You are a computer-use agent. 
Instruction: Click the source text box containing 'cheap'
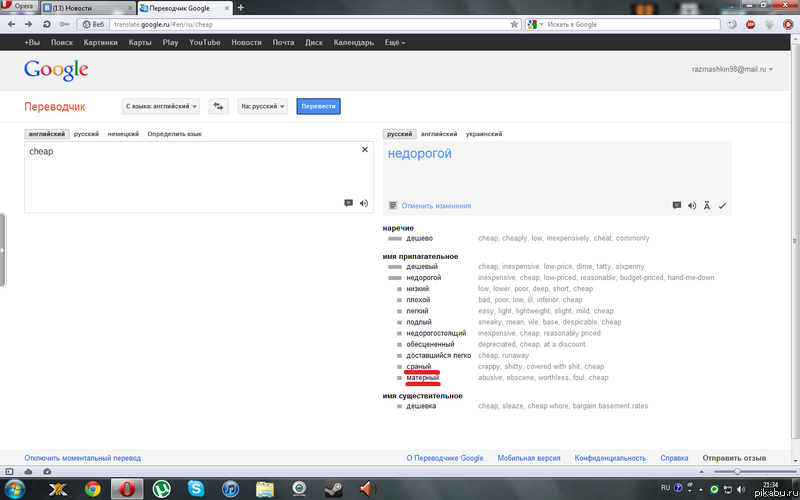tap(190, 175)
